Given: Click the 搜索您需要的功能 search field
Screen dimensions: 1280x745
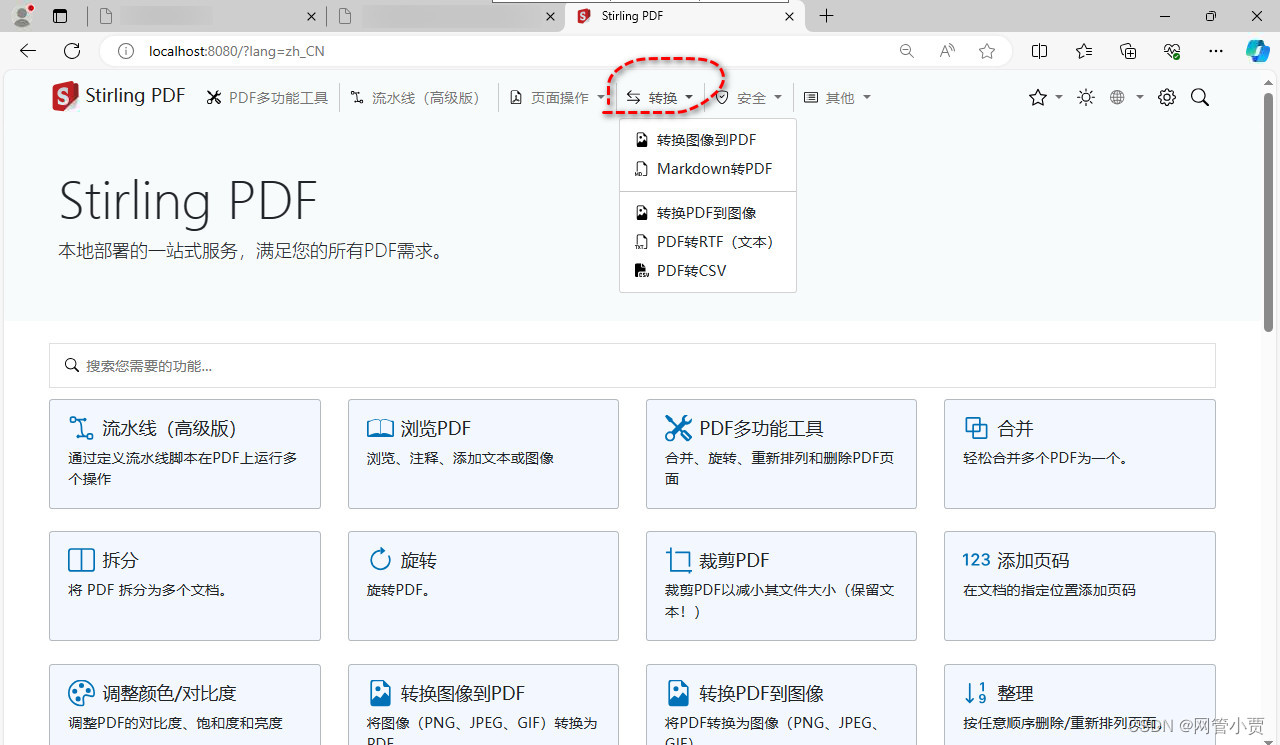Looking at the screenshot, I should click(632, 366).
